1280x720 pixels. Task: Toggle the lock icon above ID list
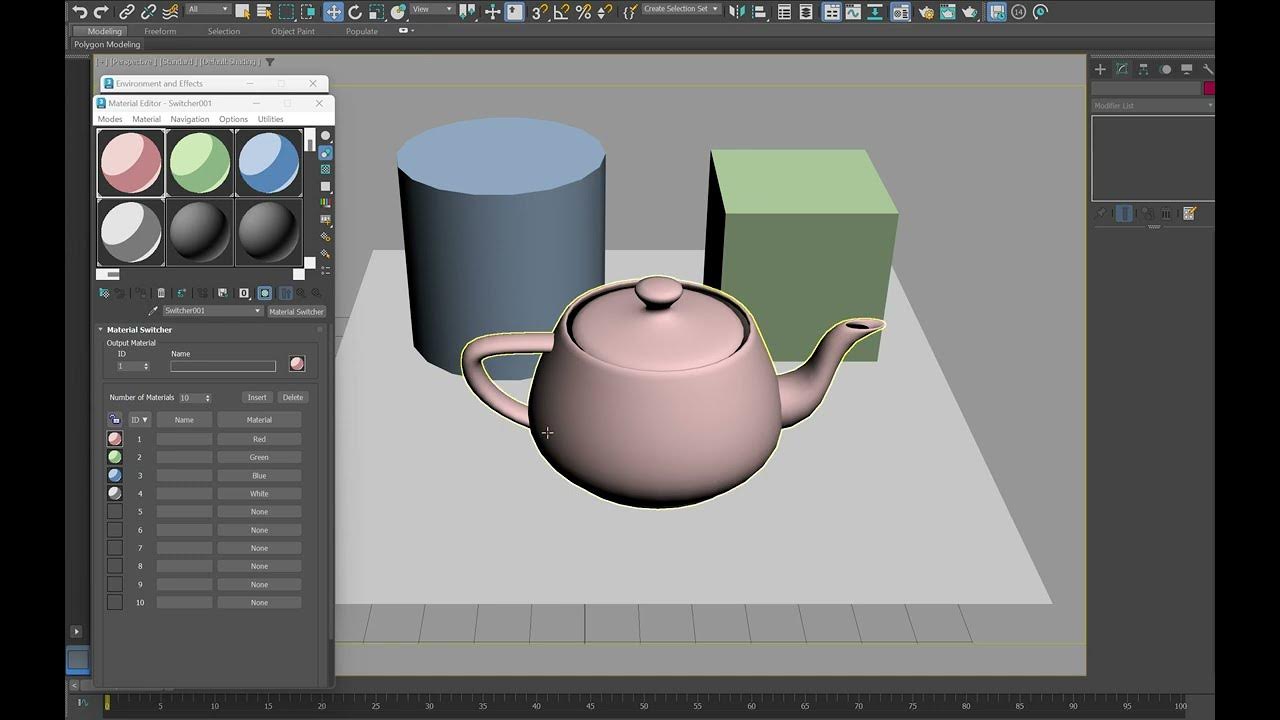[115, 420]
